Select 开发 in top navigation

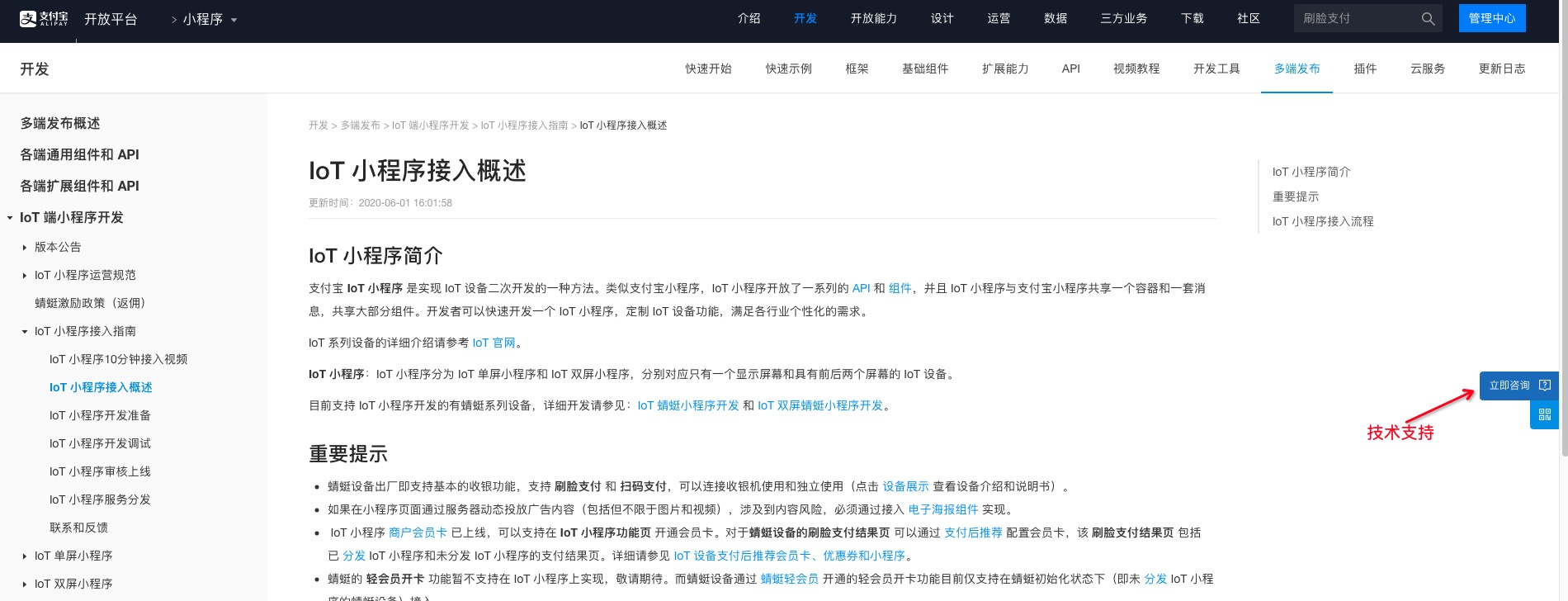(x=805, y=18)
